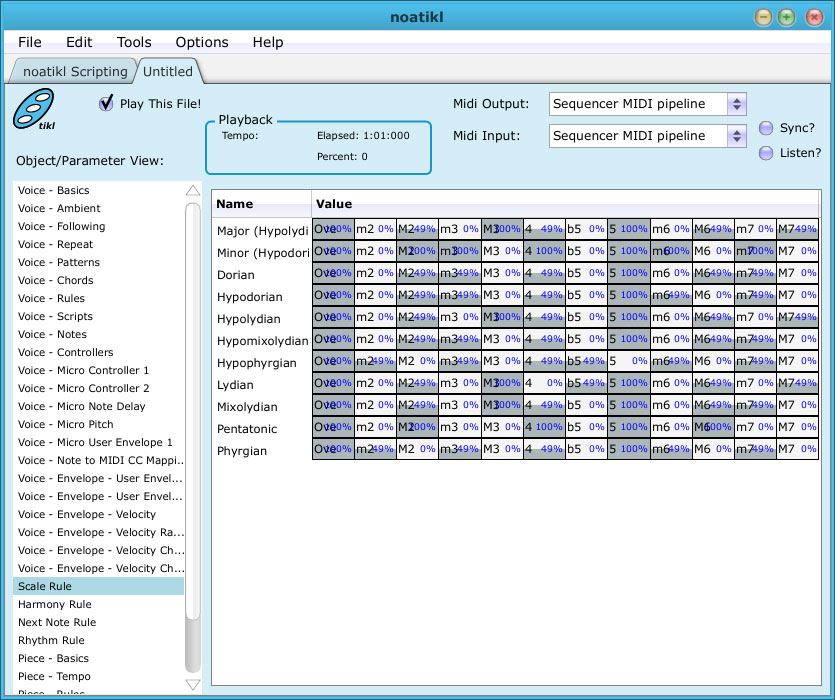This screenshot has width=835, height=700.
Task: Click the list scroll up arrow
Action: pyautogui.click(x=193, y=190)
